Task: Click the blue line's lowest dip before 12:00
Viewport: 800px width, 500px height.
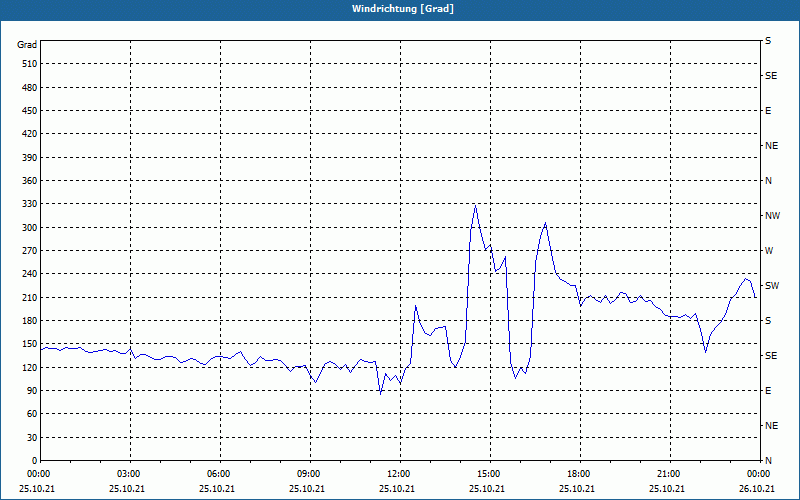Action: 380,393
